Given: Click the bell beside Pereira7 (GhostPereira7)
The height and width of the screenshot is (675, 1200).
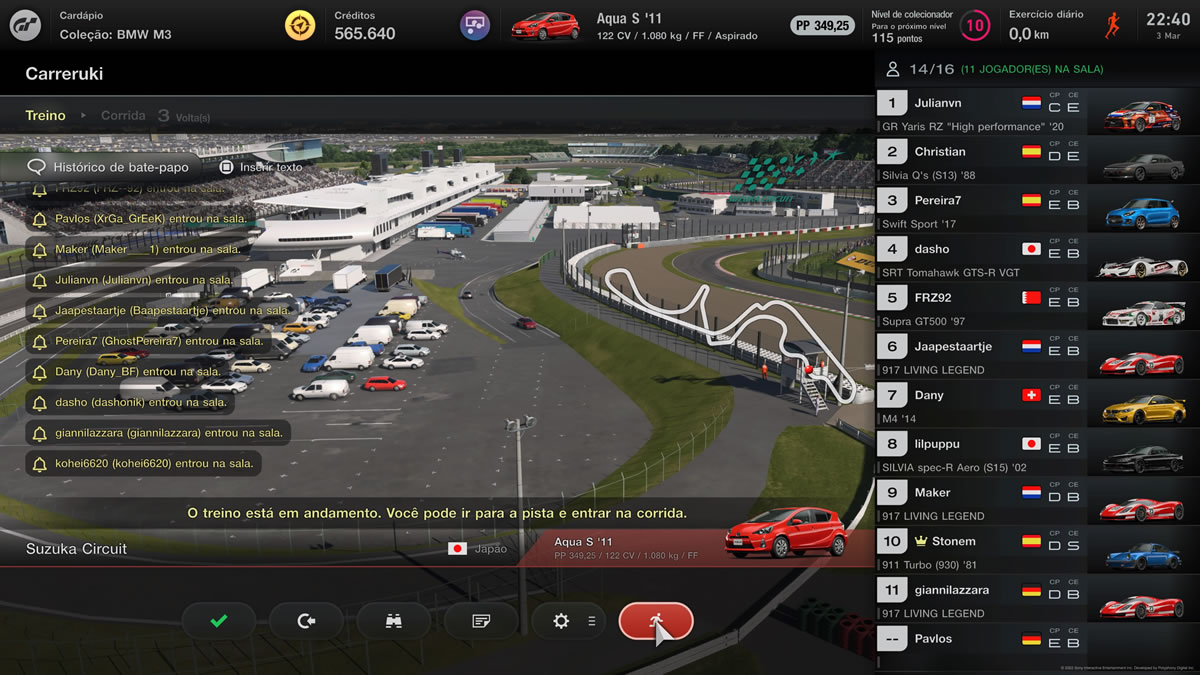Looking at the screenshot, I should point(40,342).
